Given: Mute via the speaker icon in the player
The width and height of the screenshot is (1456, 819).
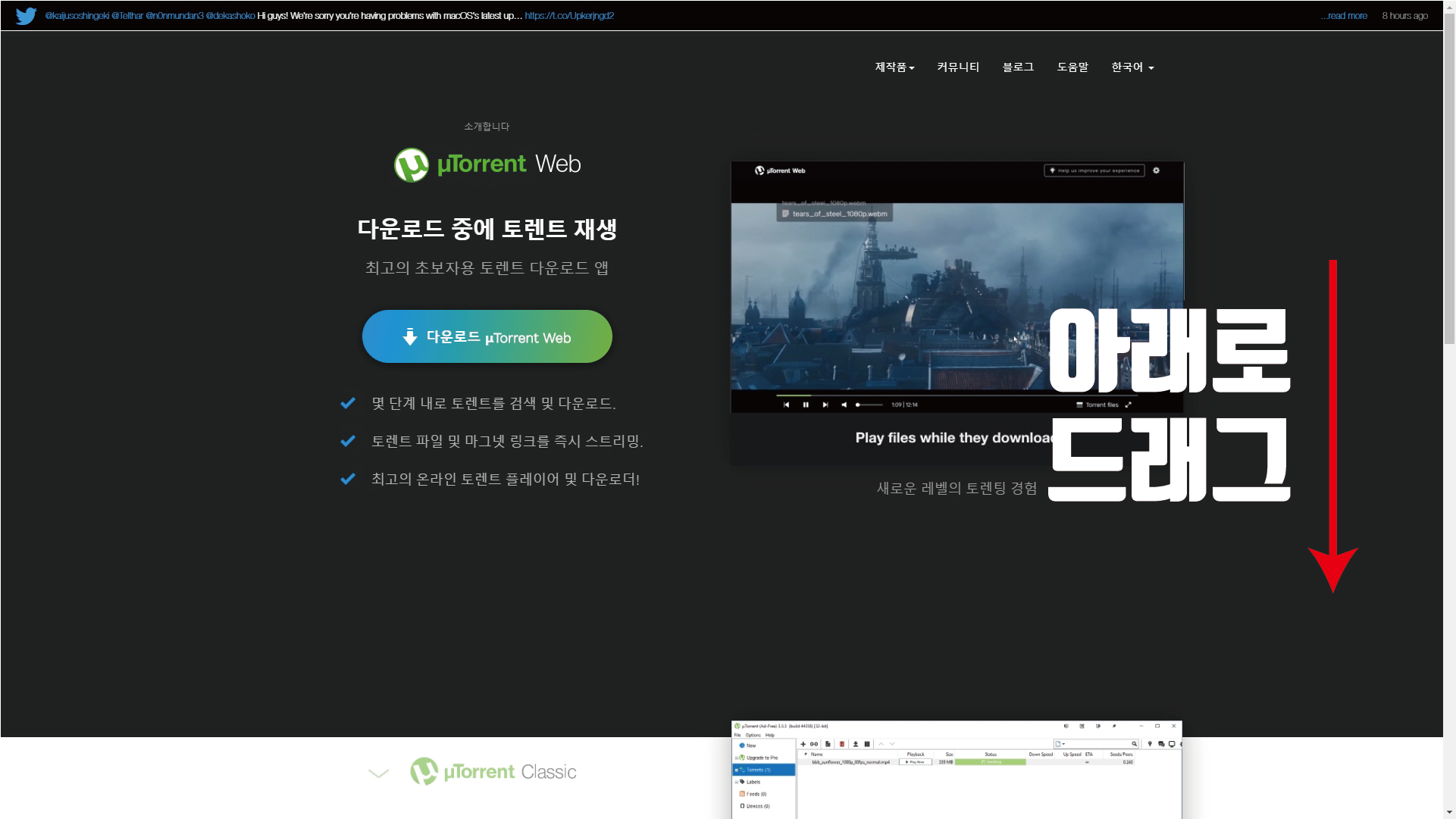Looking at the screenshot, I should point(844,405).
